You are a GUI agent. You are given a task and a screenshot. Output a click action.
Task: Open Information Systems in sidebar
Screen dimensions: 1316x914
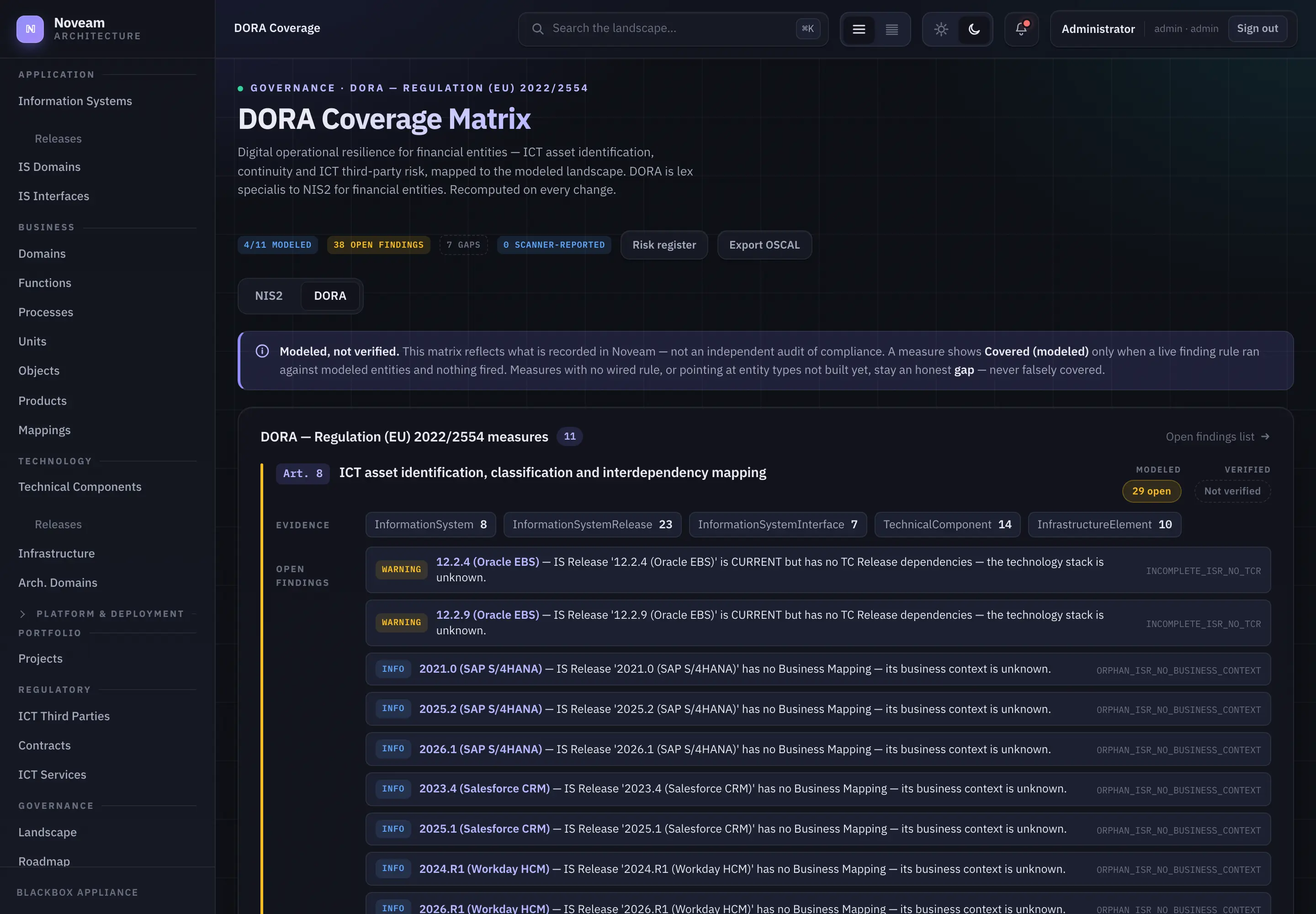point(75,101)
